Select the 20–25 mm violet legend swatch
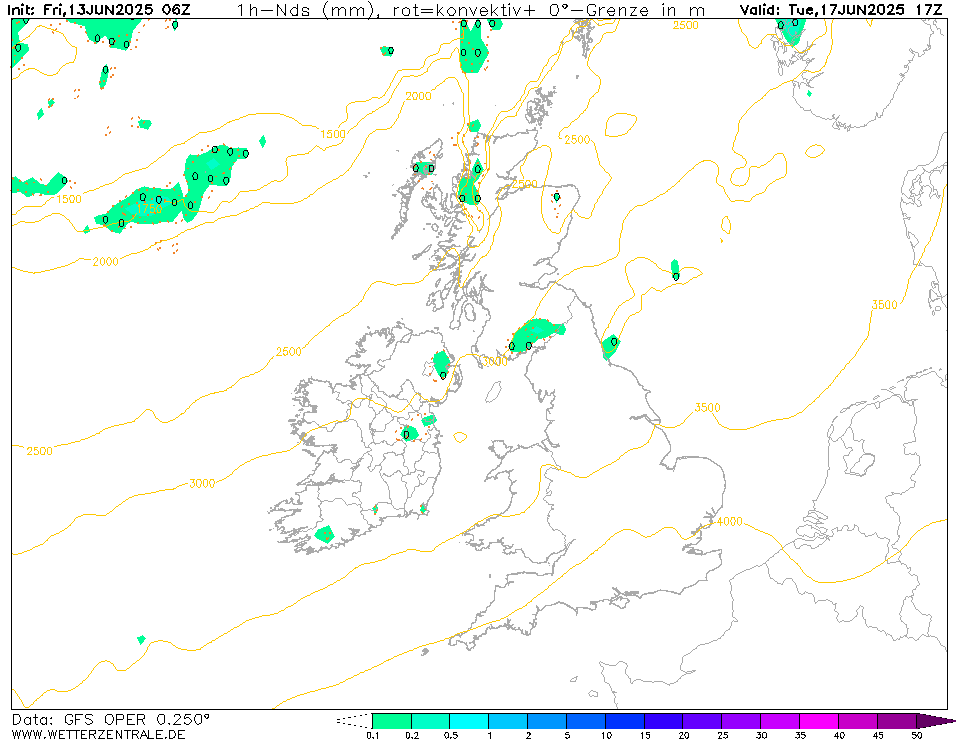 coord(702,721)
